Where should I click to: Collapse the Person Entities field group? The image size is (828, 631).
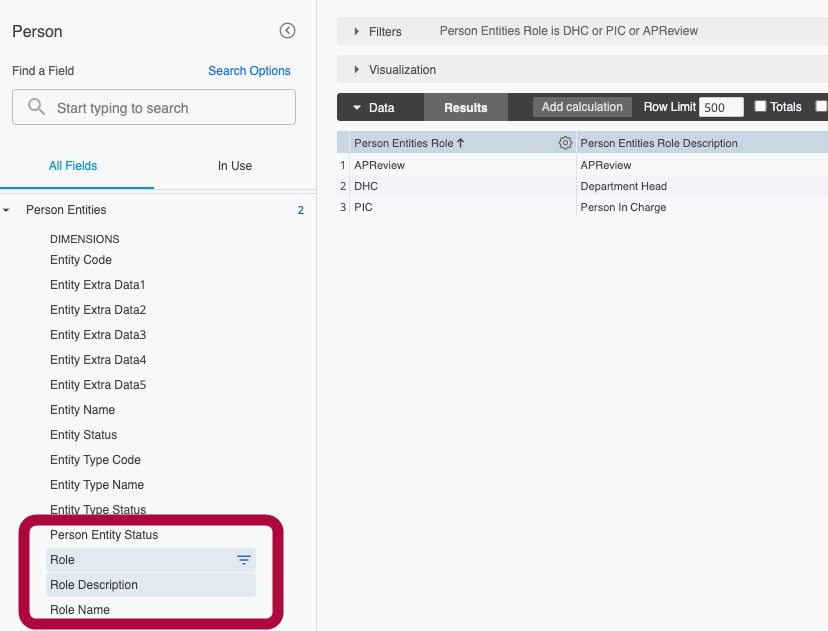tap(8, 210)
